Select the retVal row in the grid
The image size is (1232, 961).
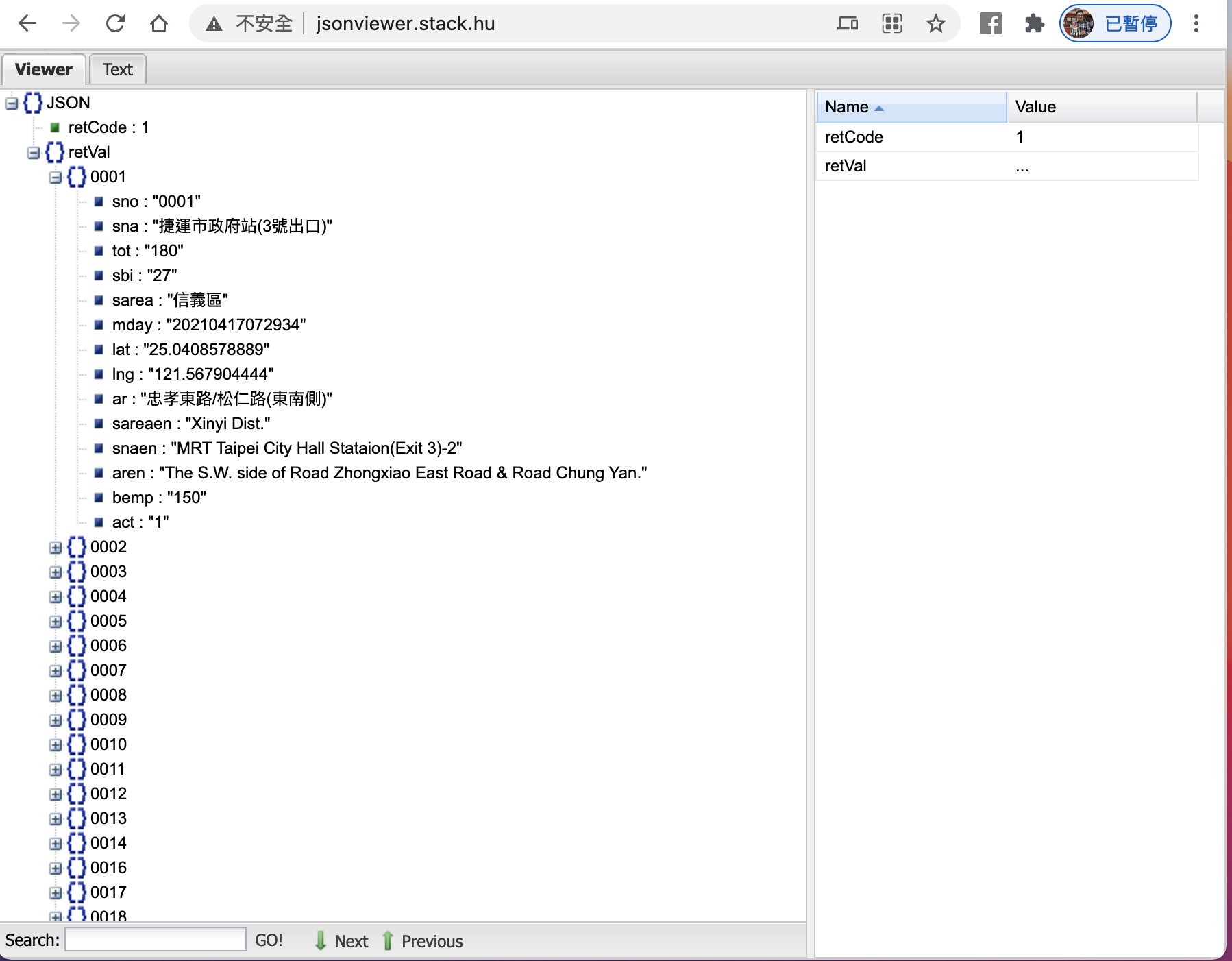1007,166
